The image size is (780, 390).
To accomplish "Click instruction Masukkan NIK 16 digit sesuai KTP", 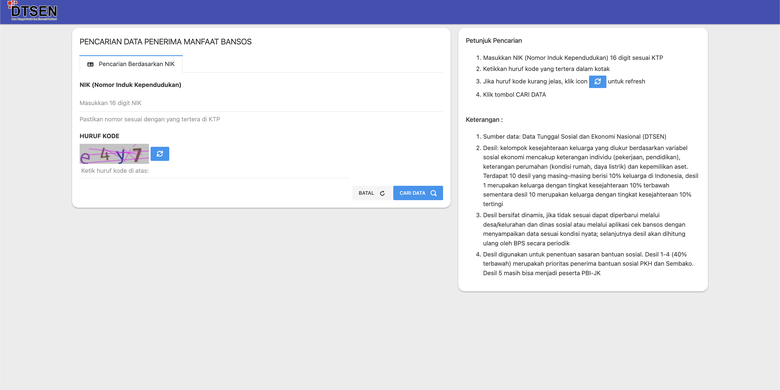I will pos(573,58).
